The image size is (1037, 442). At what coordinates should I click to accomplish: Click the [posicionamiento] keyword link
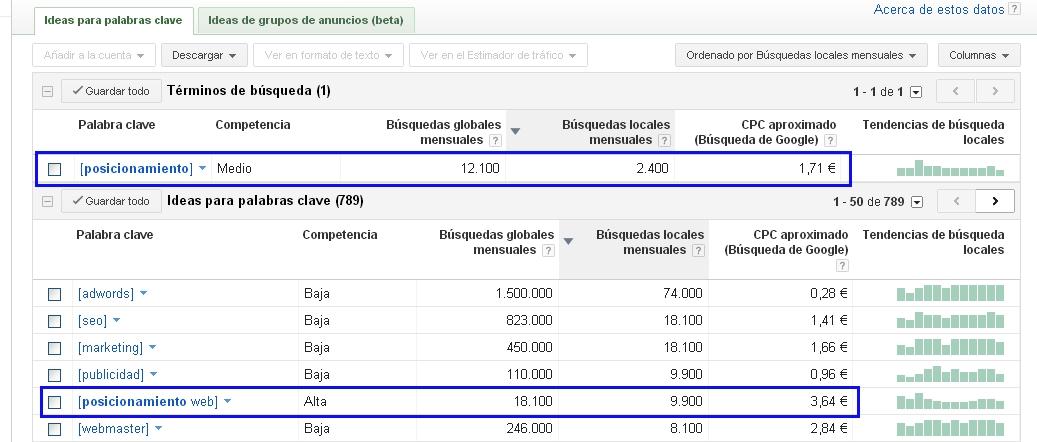pyautogui.click(x=136, y=169)
